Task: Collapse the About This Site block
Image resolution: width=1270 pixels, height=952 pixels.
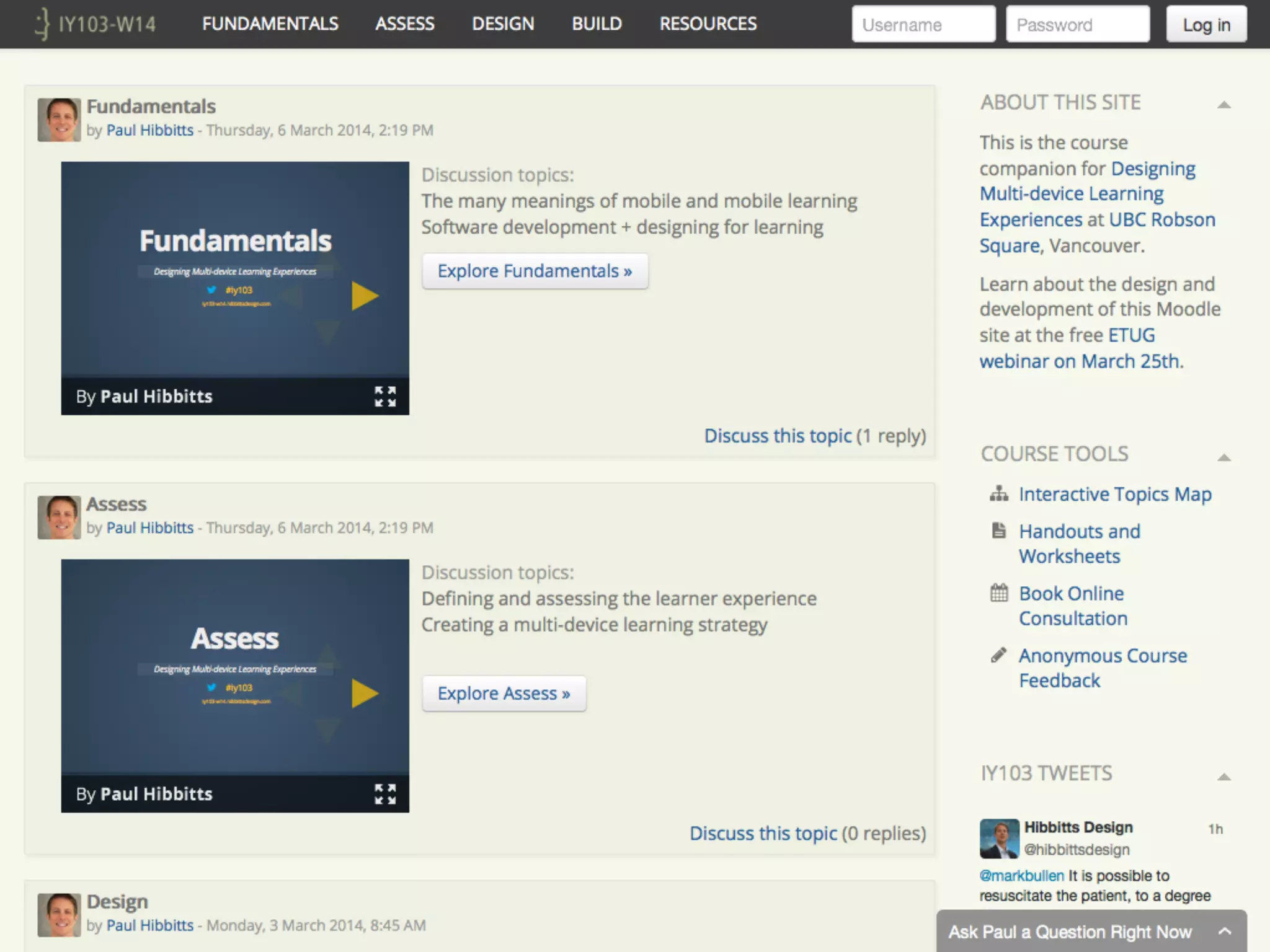Action: click(x=1223, y=105)
